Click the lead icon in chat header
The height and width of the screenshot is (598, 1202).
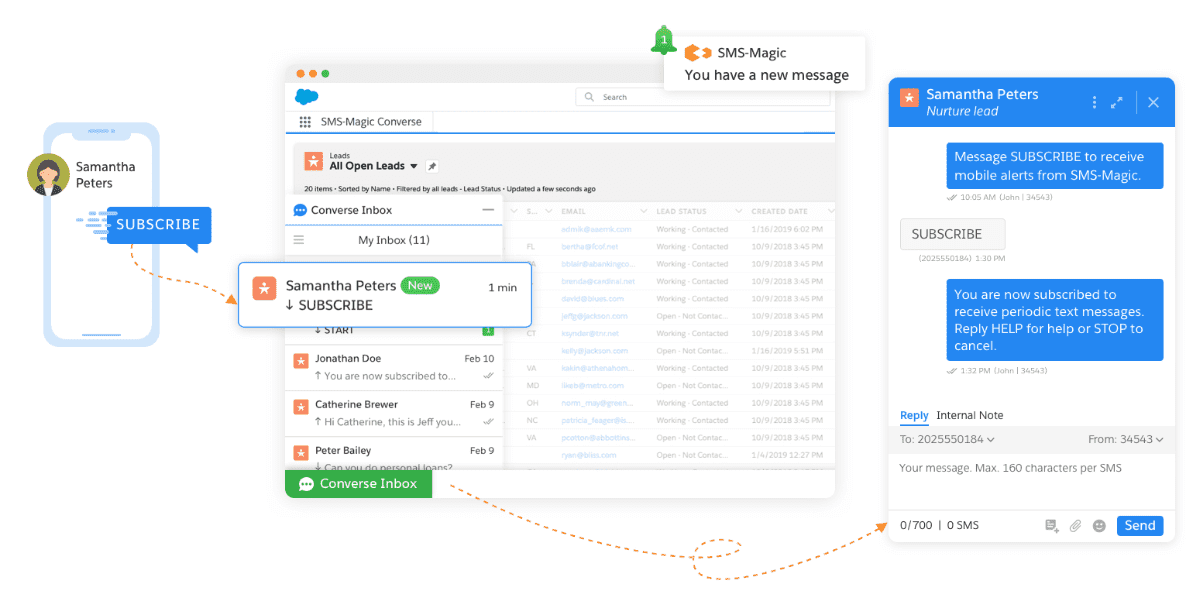(909, 97)
